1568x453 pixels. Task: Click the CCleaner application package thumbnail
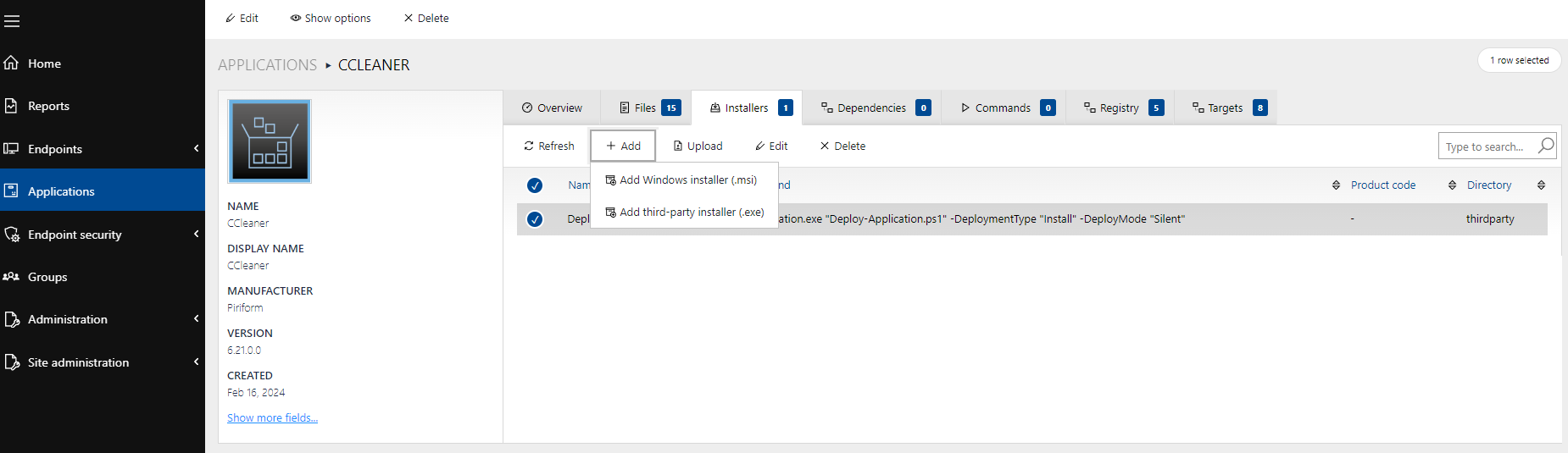point(270,141)
